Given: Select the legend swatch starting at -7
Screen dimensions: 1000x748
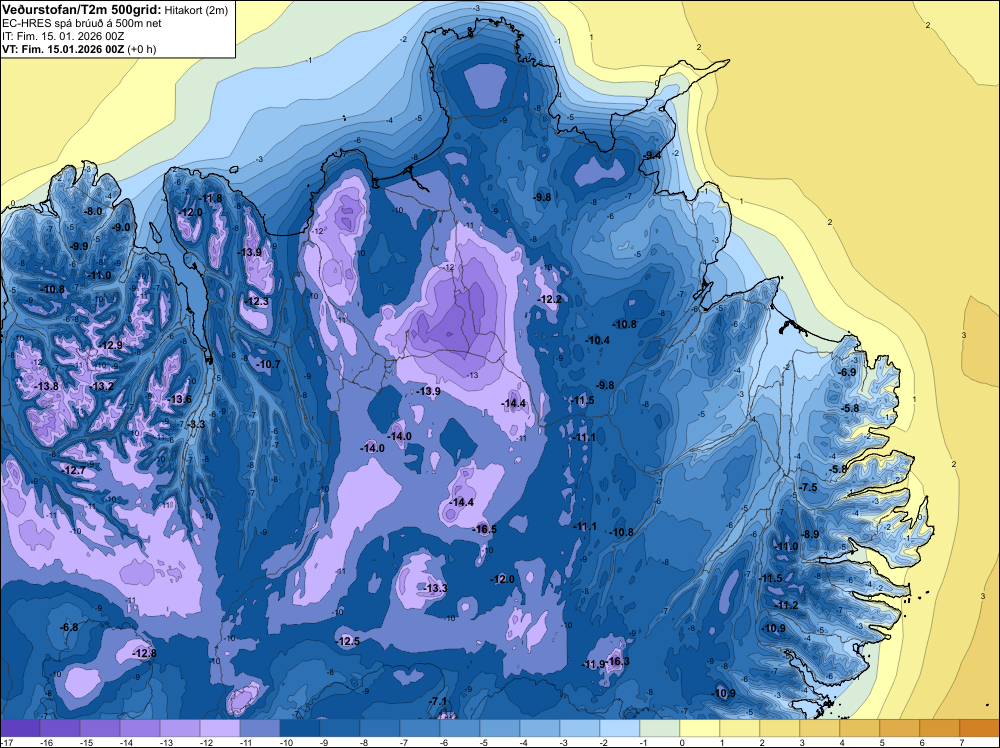Looking at the screenshot, I should coord(420,728).
